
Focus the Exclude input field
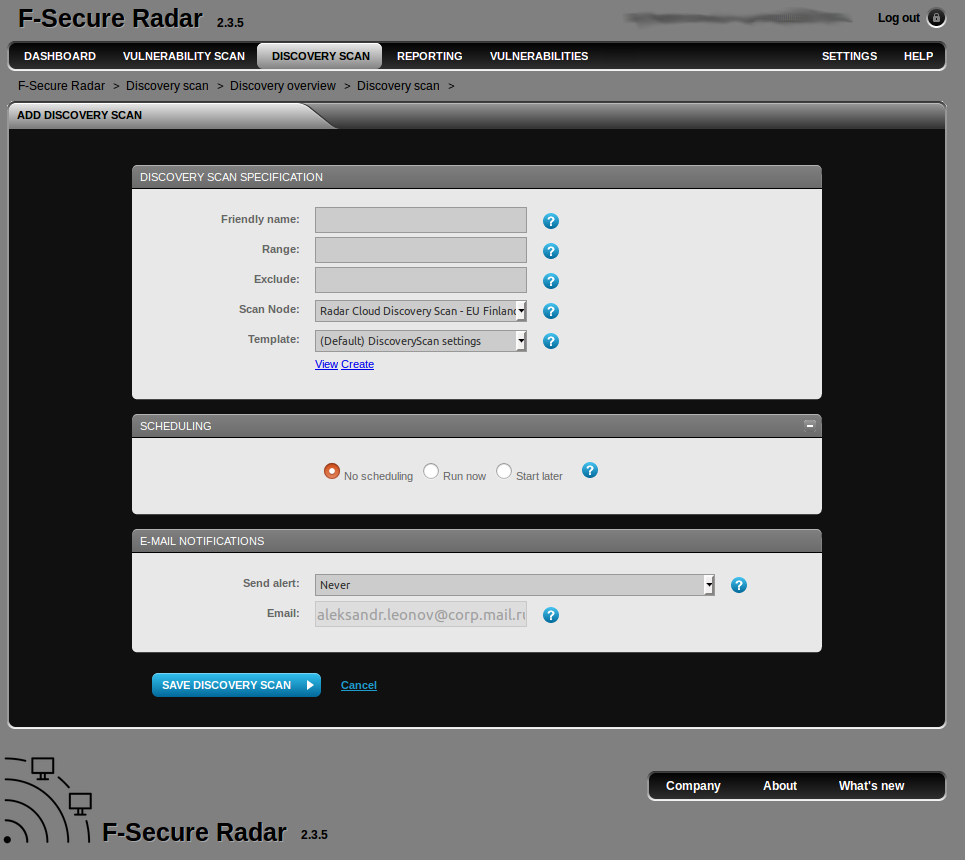pos(421,280)
